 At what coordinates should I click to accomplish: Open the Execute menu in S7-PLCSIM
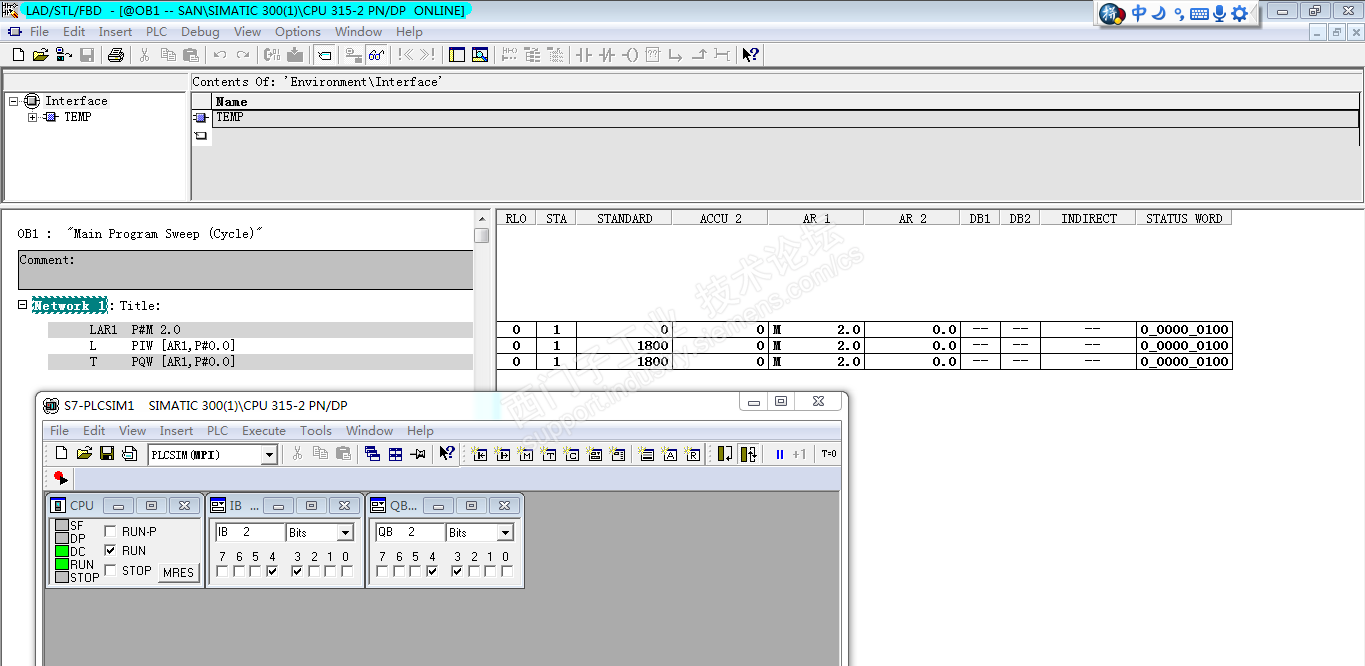click(x=264, y=431)
